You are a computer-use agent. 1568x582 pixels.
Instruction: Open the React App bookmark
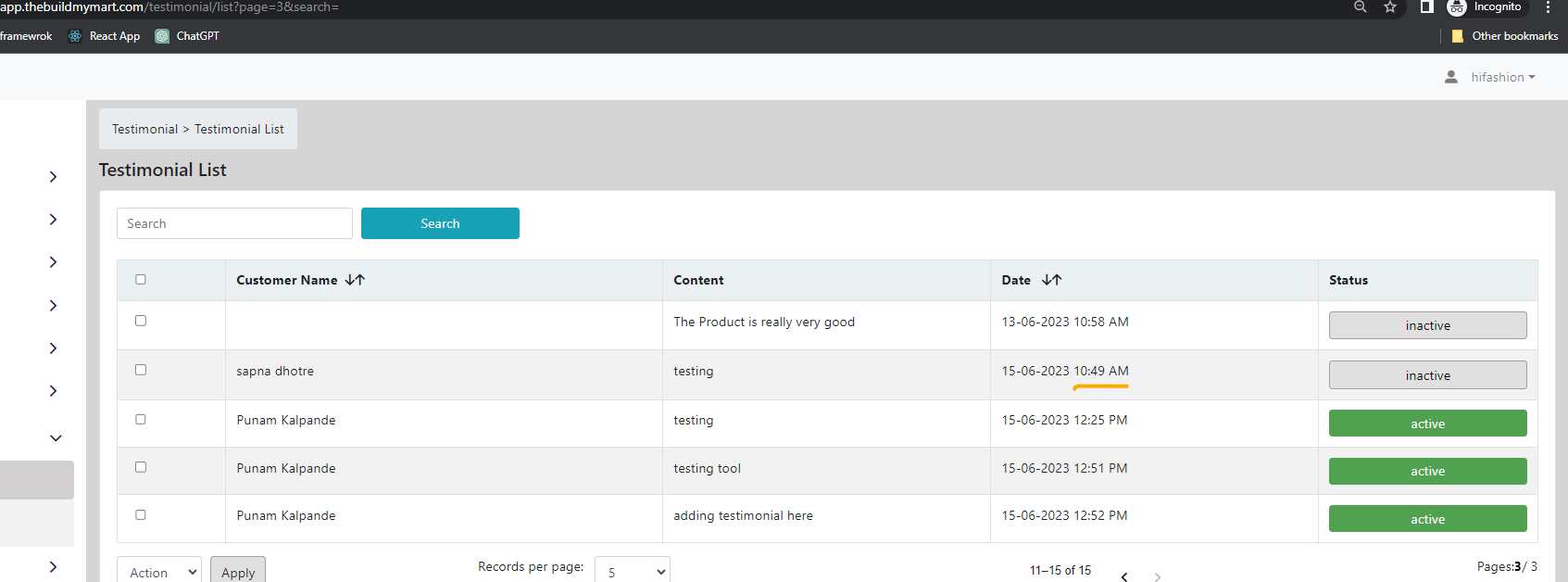(104, 36)
